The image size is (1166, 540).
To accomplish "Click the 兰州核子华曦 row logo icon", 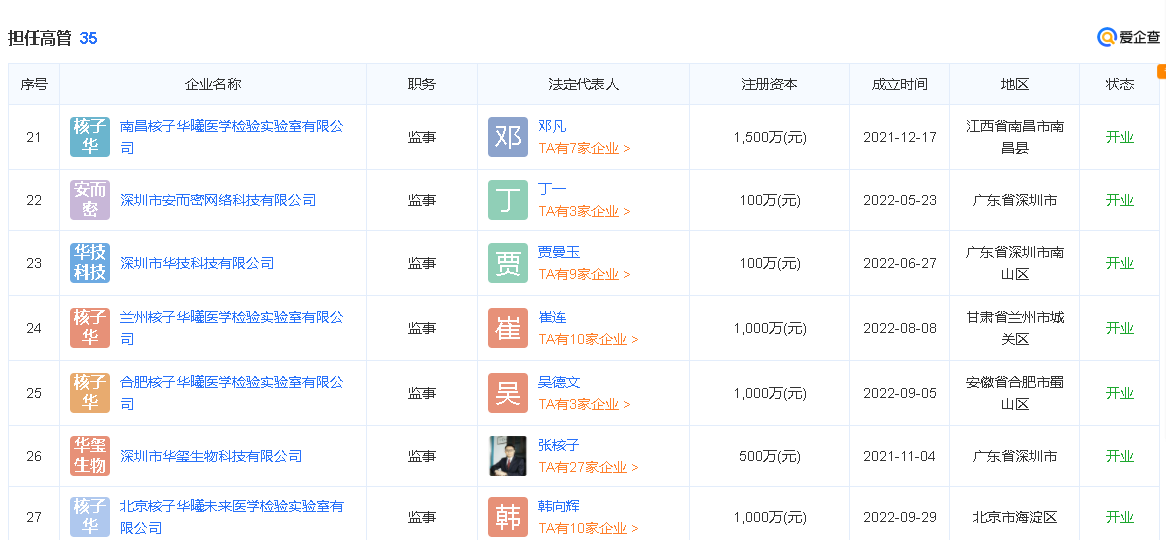I will [x=90, y=328].
